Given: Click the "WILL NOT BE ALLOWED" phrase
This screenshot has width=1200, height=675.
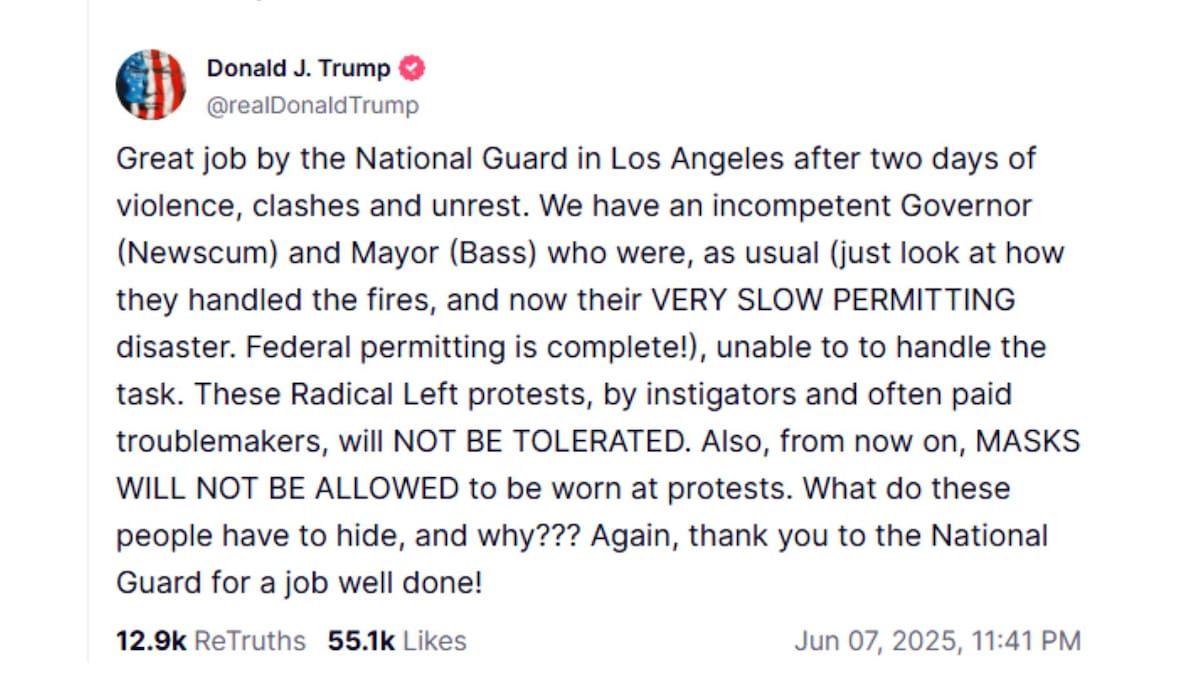Looking at the screenshot, I should (x=282, y=489).
